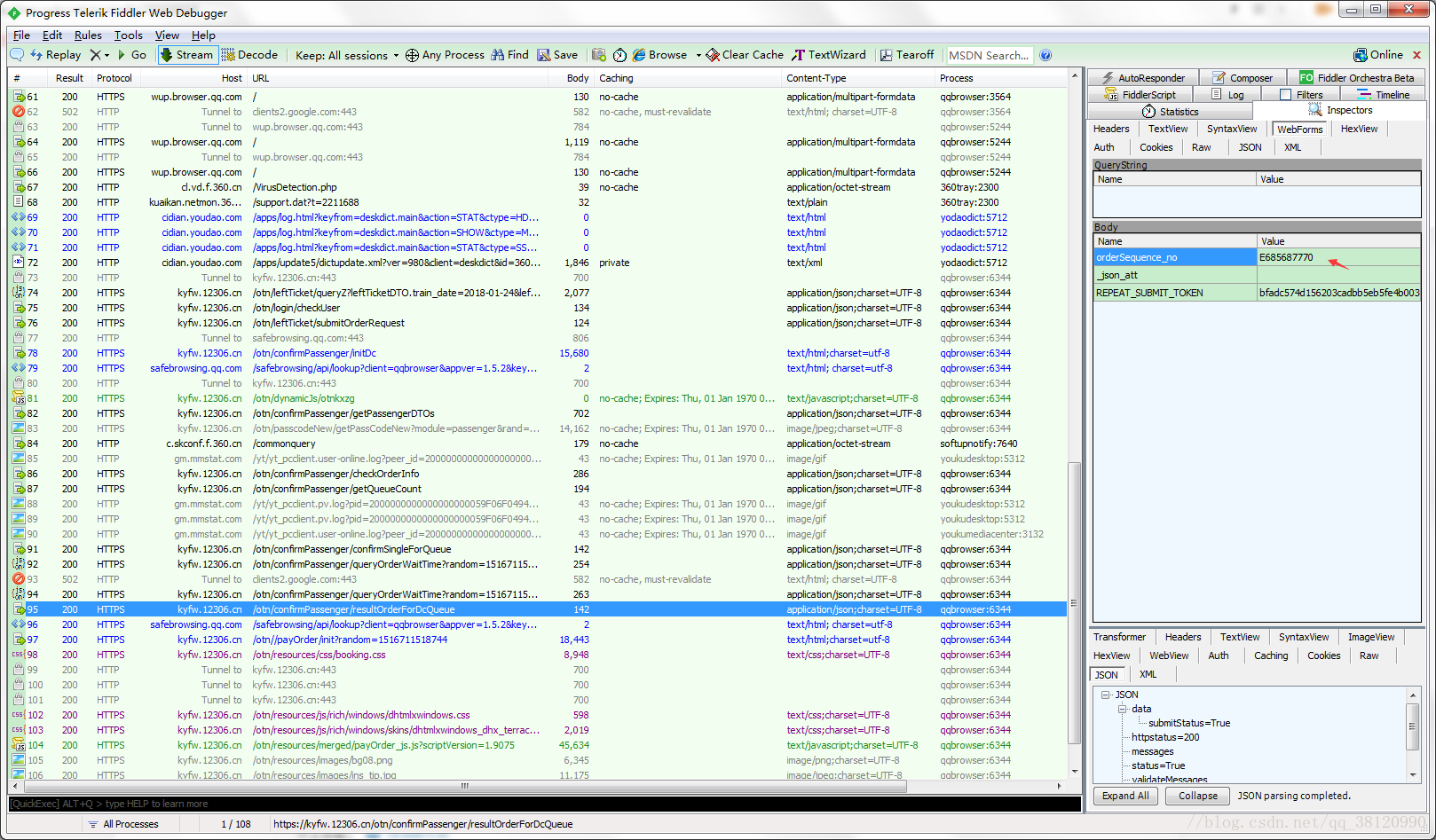Image resolution: width=1436 pixels, height=840 pixels.
Task: Select session 76 submitOrderRequest row
Action: coord(538,324)
